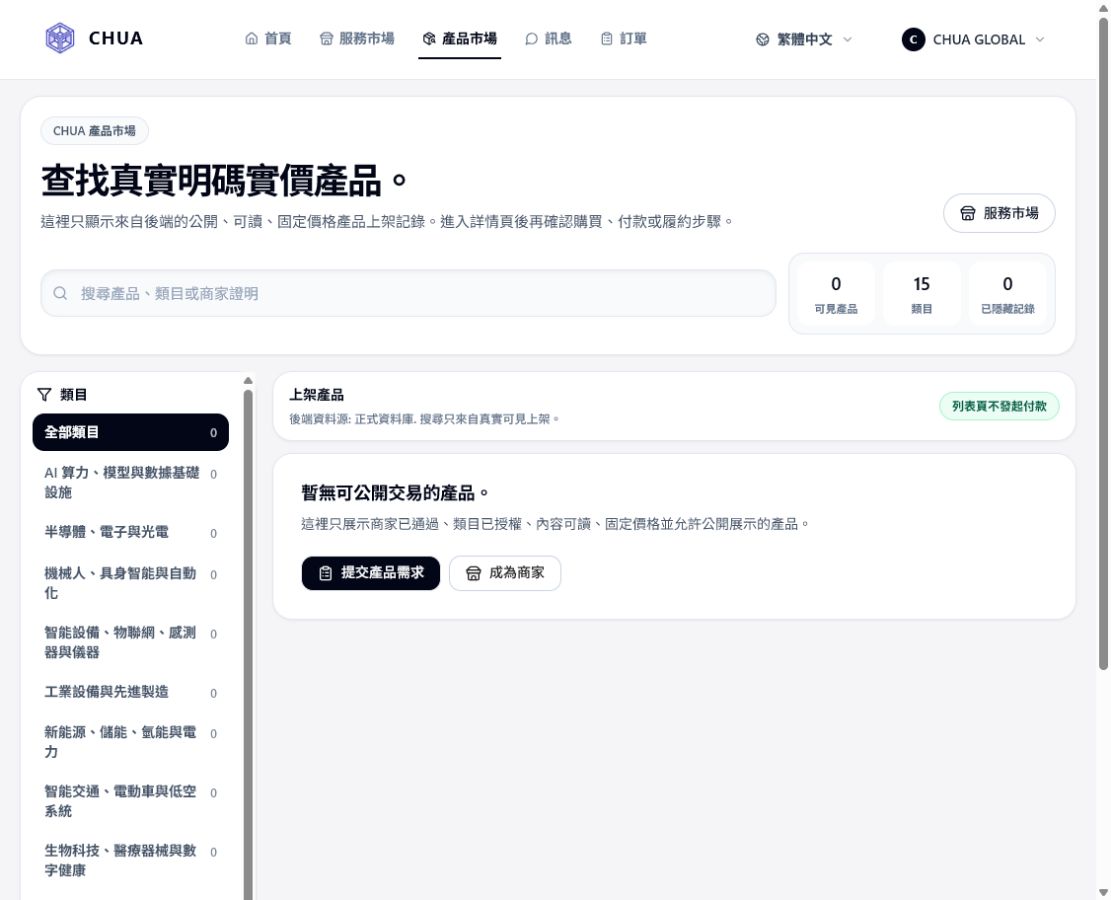The height and width of the screenshot is (900, 1111).
Task: Click the 15 類目 stat card
Action: [921, 294]
